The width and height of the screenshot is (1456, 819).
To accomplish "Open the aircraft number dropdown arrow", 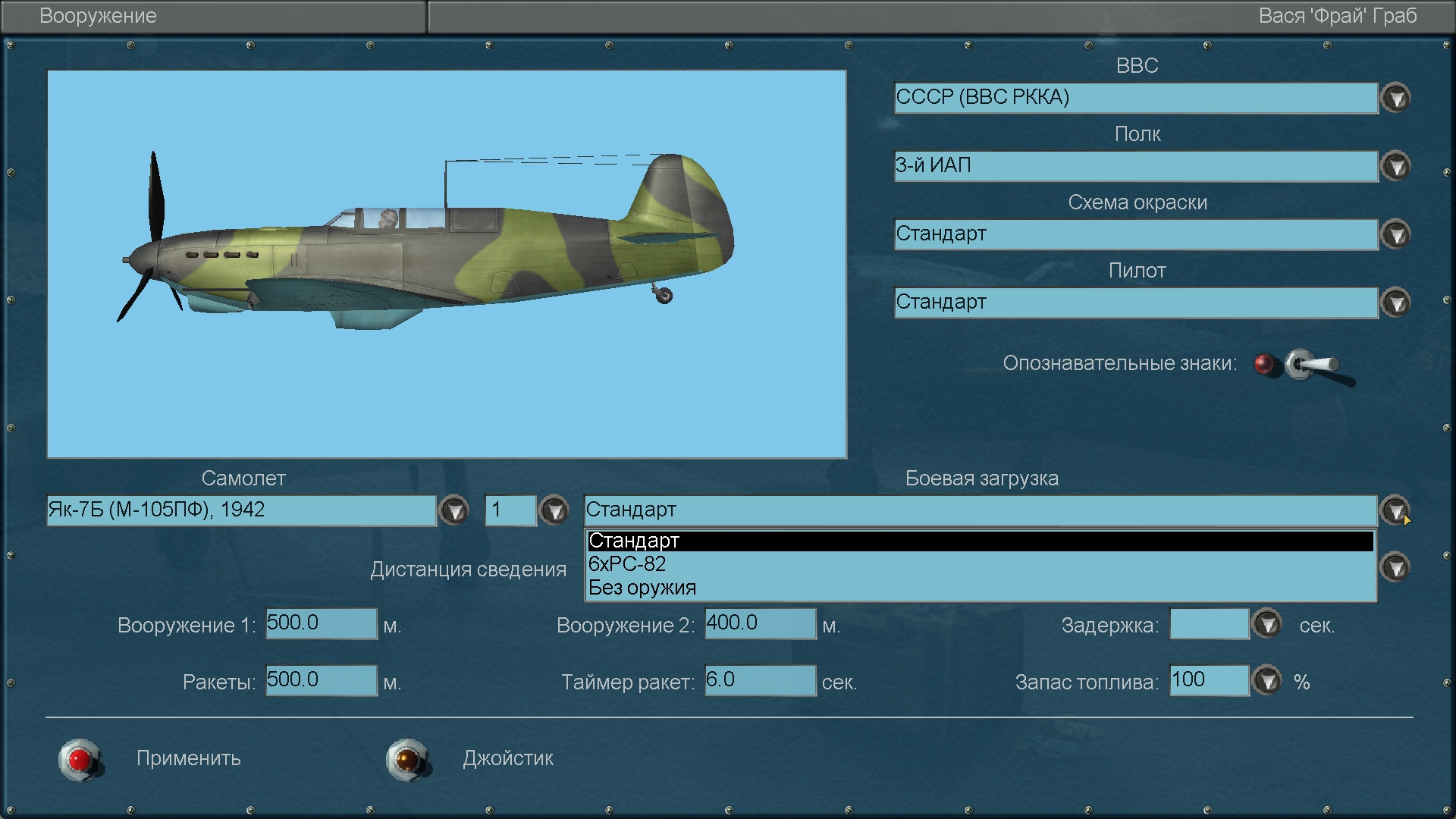I will pyautogui.click(x=554, y=510).
